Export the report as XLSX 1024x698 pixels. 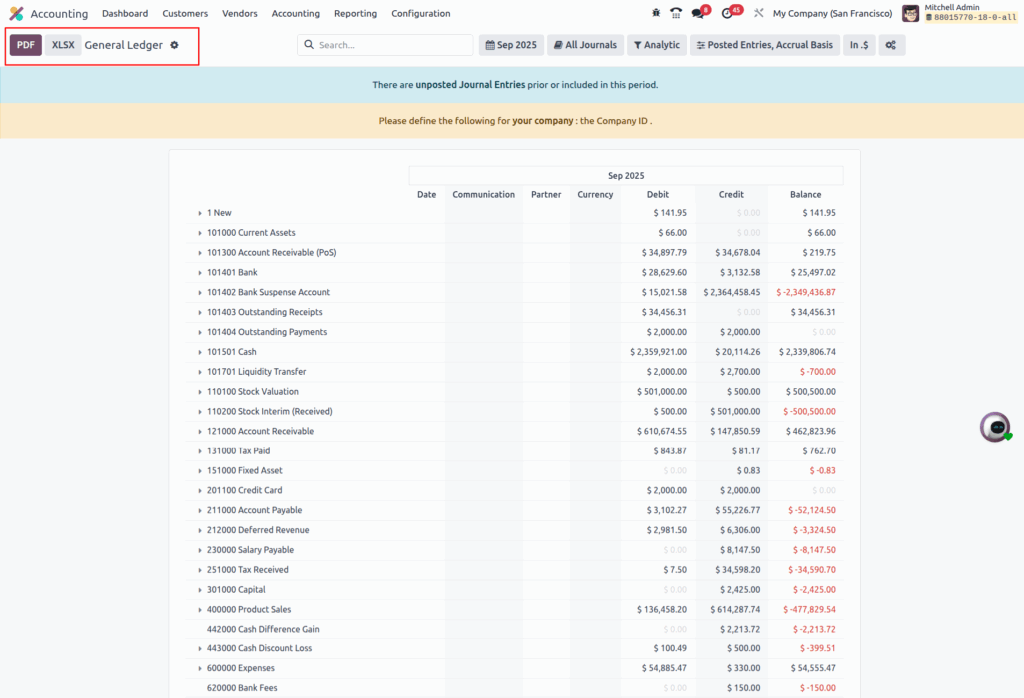click(x=63, y=45)
